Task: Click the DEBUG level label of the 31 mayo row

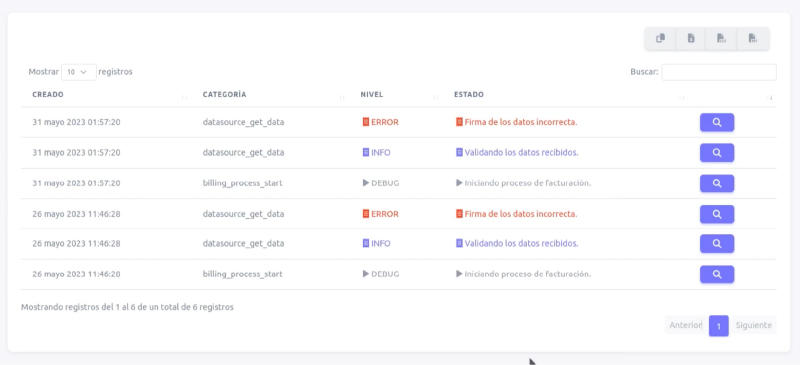Action: (381, 183)
